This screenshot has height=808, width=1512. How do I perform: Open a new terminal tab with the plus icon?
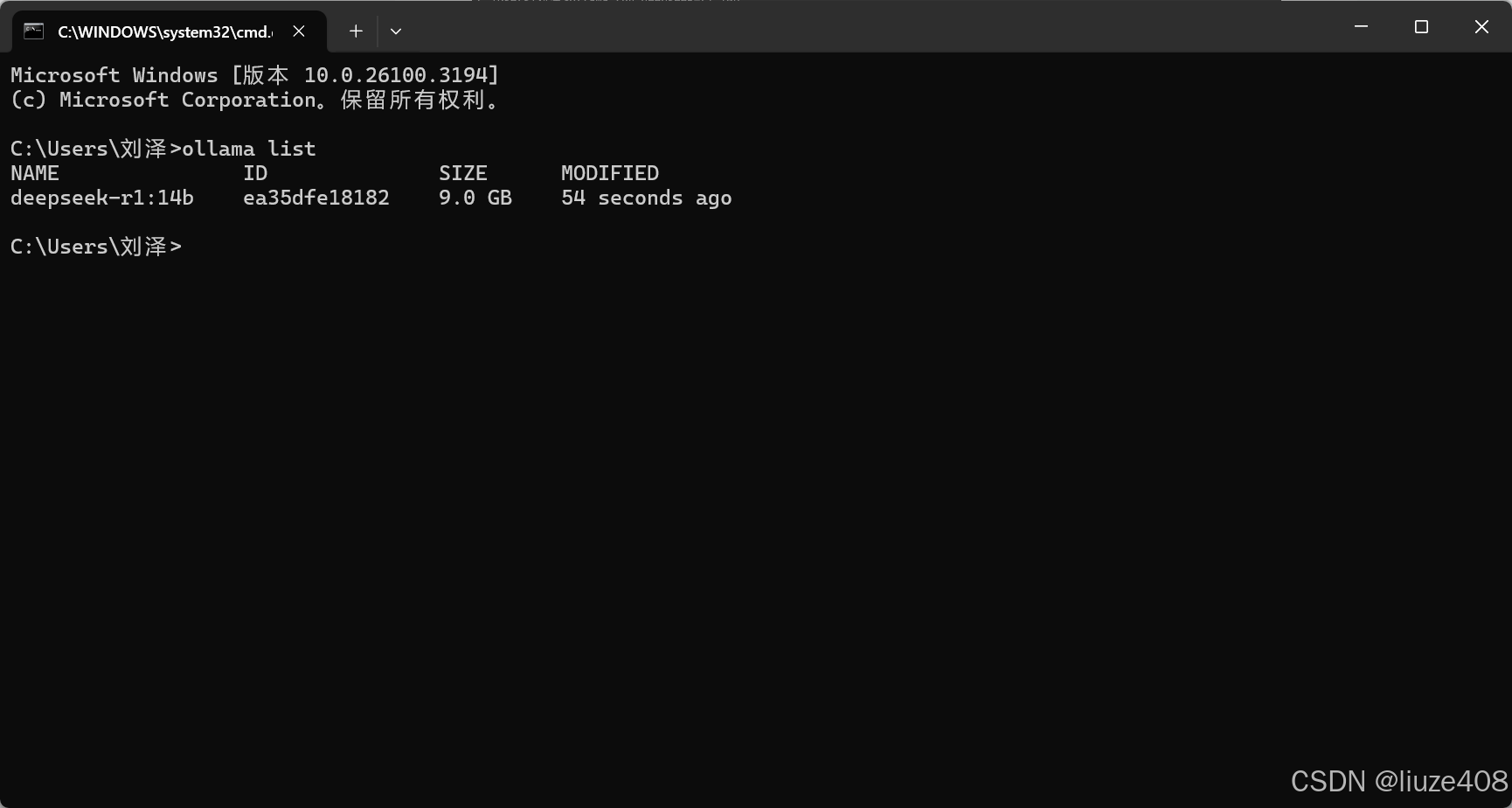[x=356, y=31]
